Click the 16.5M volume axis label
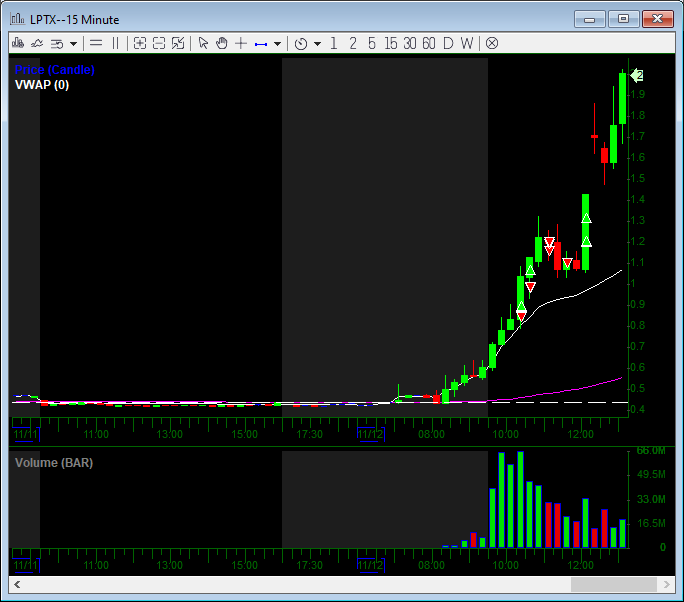This screenshot has height=602, width=684. point(651,523)
